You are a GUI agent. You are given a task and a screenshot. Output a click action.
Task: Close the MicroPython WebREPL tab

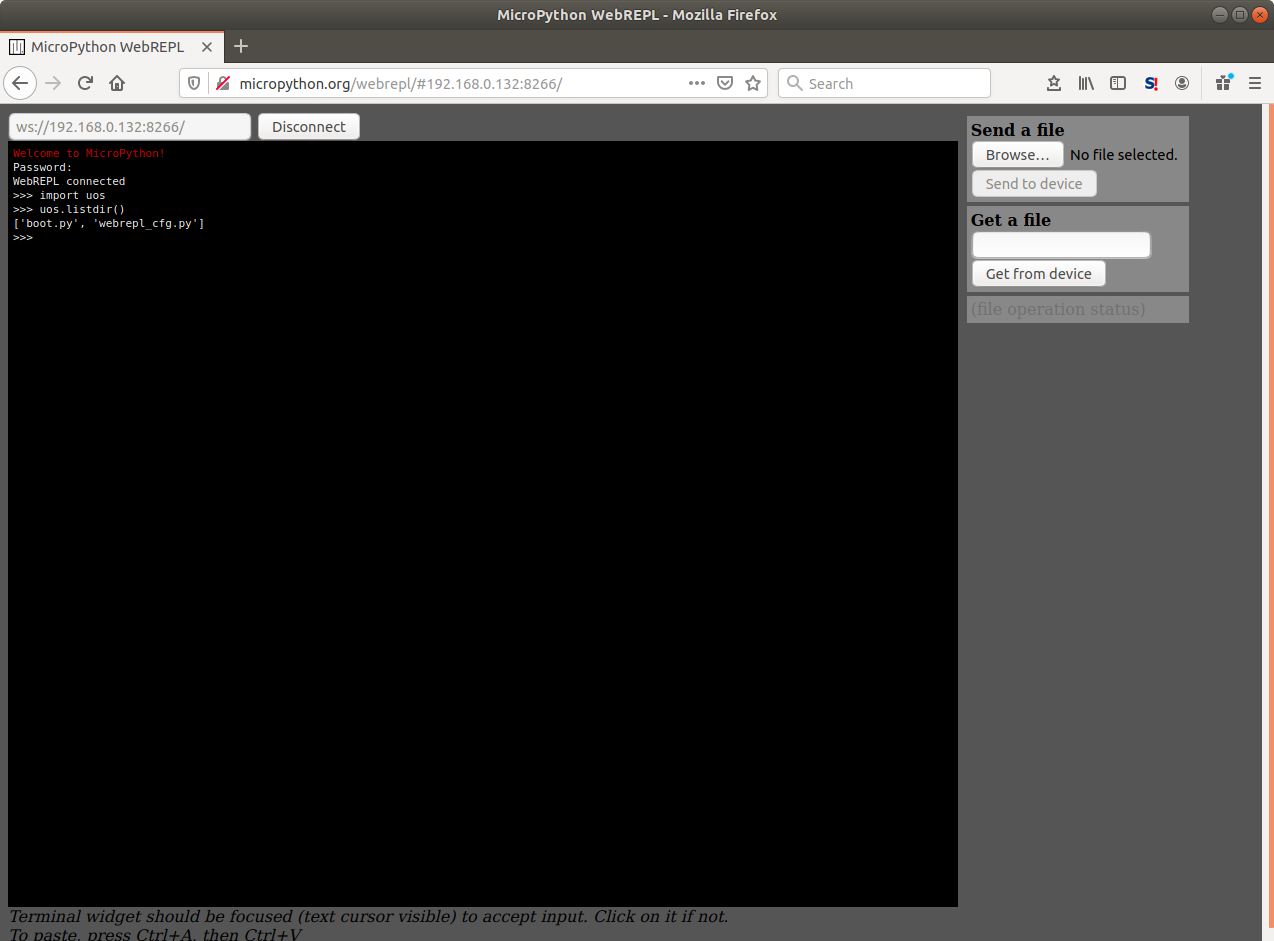tap(207, 47)
